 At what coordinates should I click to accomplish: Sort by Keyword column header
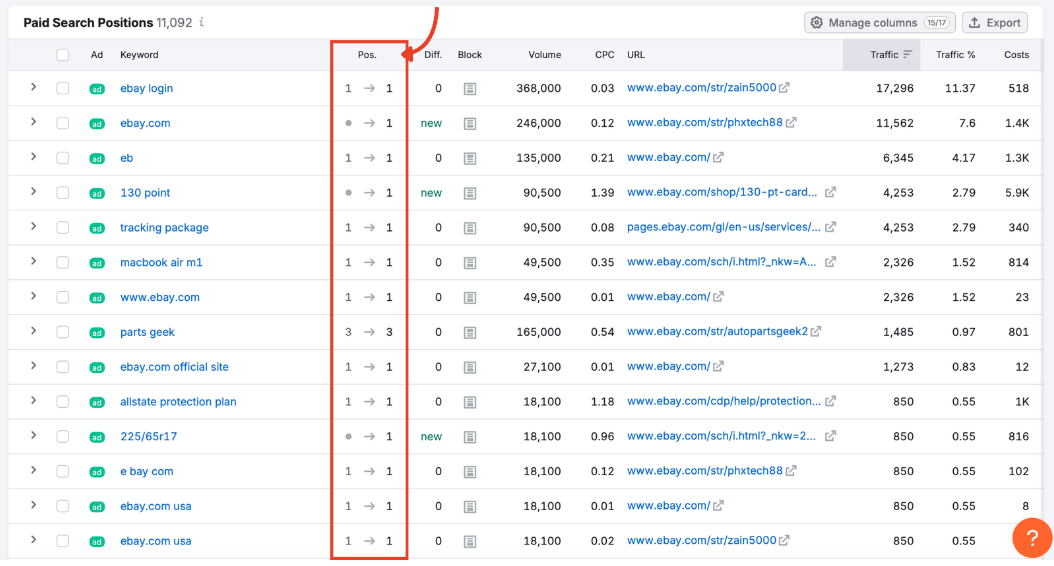tap(139, 55)
